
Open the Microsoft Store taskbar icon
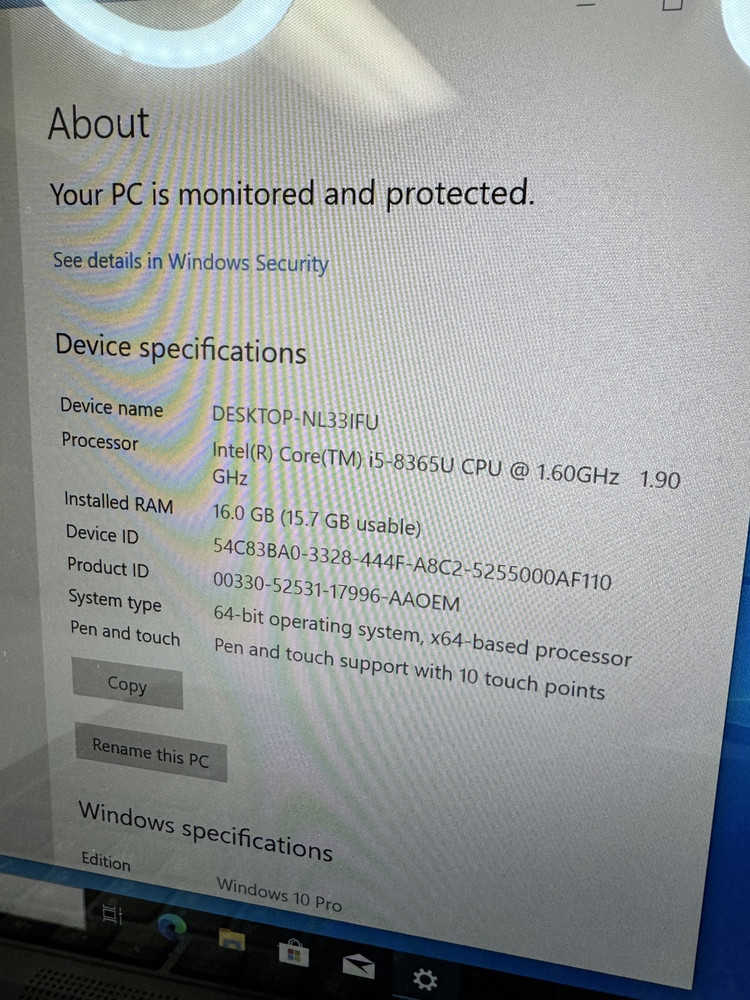[x=294, y=953]
